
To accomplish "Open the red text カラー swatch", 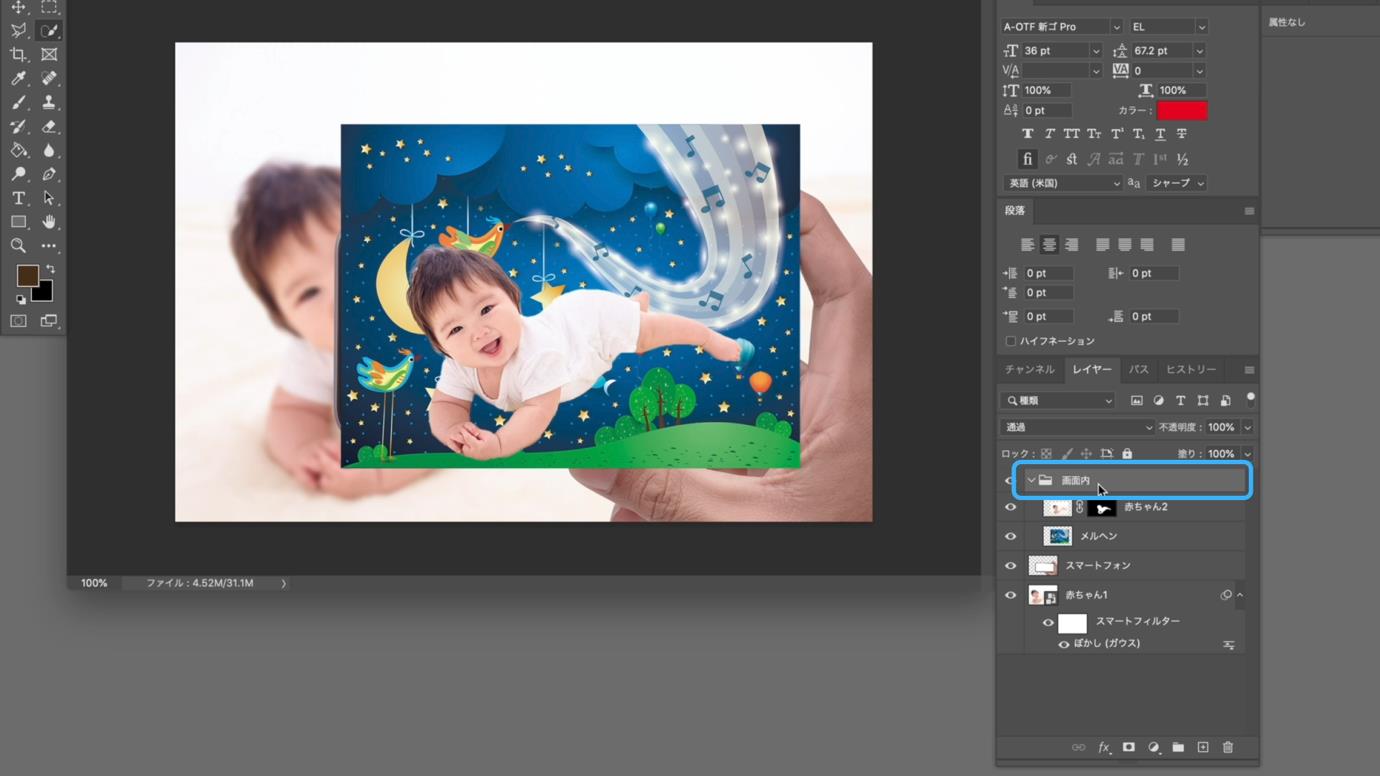I will coord(1182,110).
